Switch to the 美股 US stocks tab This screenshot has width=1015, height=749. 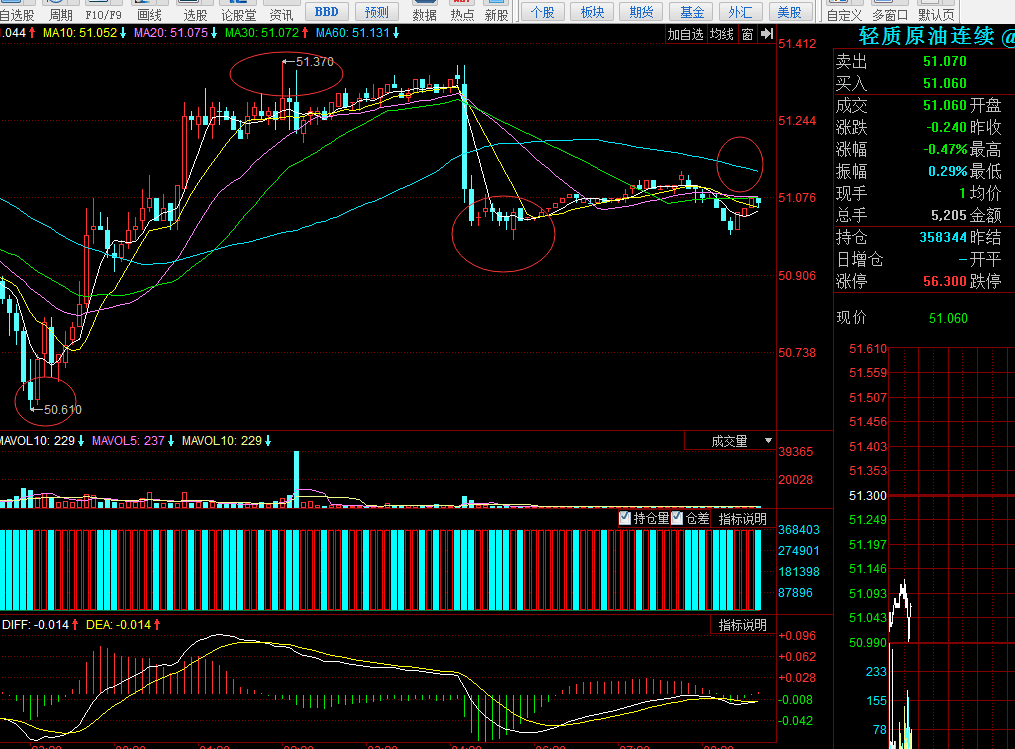pyautogui.click(x=789, y=12)
